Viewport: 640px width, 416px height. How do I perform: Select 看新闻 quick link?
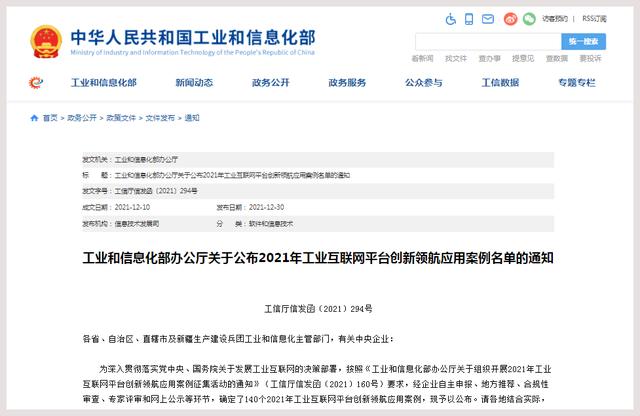(422, 59)
